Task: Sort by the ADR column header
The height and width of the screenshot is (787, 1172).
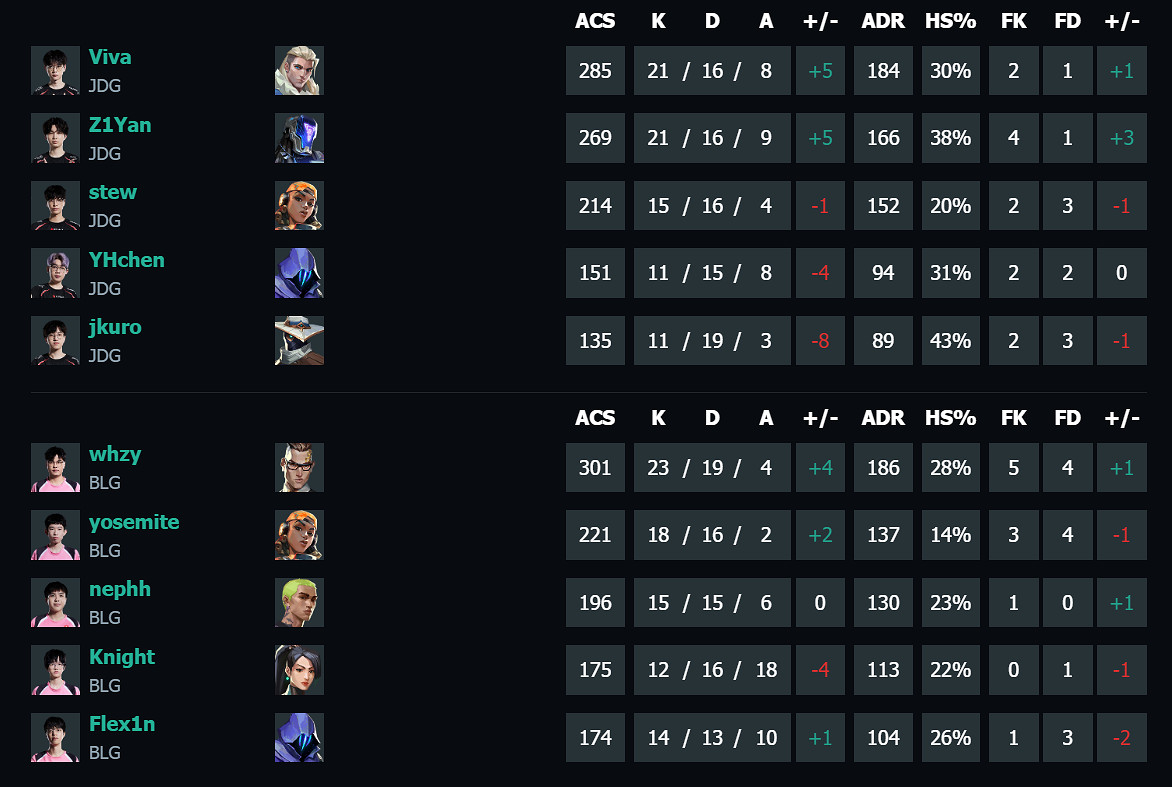Action: pyautogui.click(x=883, y=20)
